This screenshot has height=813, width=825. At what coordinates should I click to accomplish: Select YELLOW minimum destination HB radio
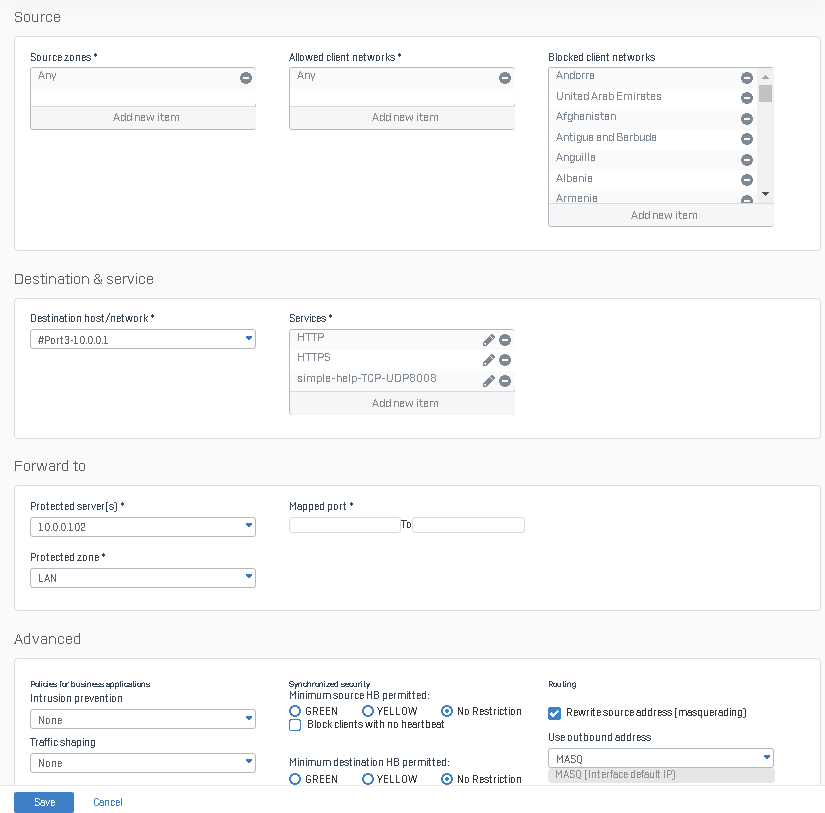click(368, 779)
